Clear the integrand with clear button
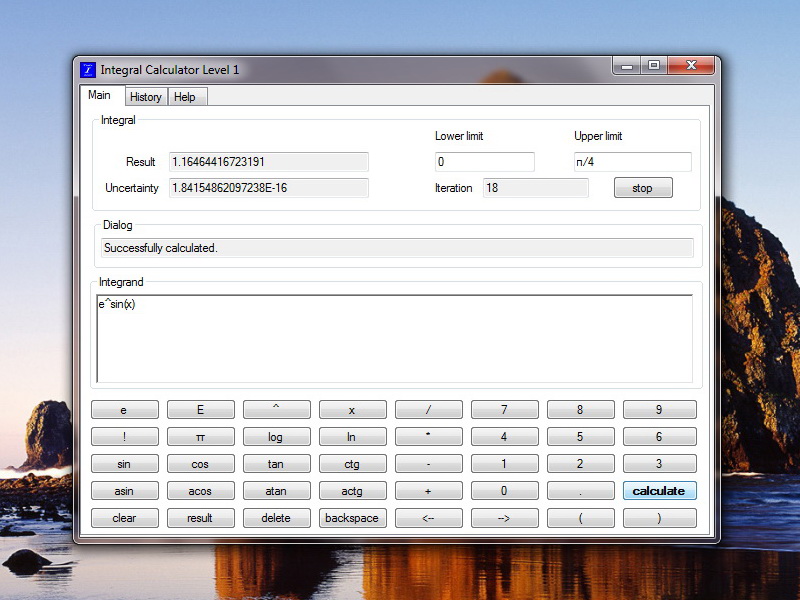800x600 pixels. click(x=125, y=518)
